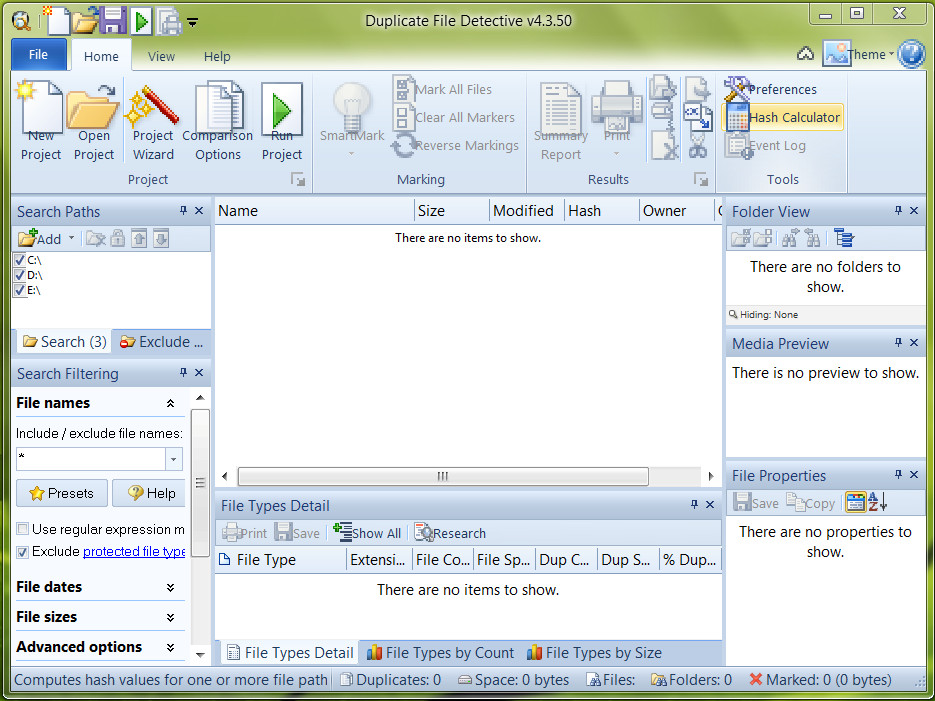Select the Exclude paths tab
The width and height of the screenshot is (935, 701).
[x=161, y=342]
